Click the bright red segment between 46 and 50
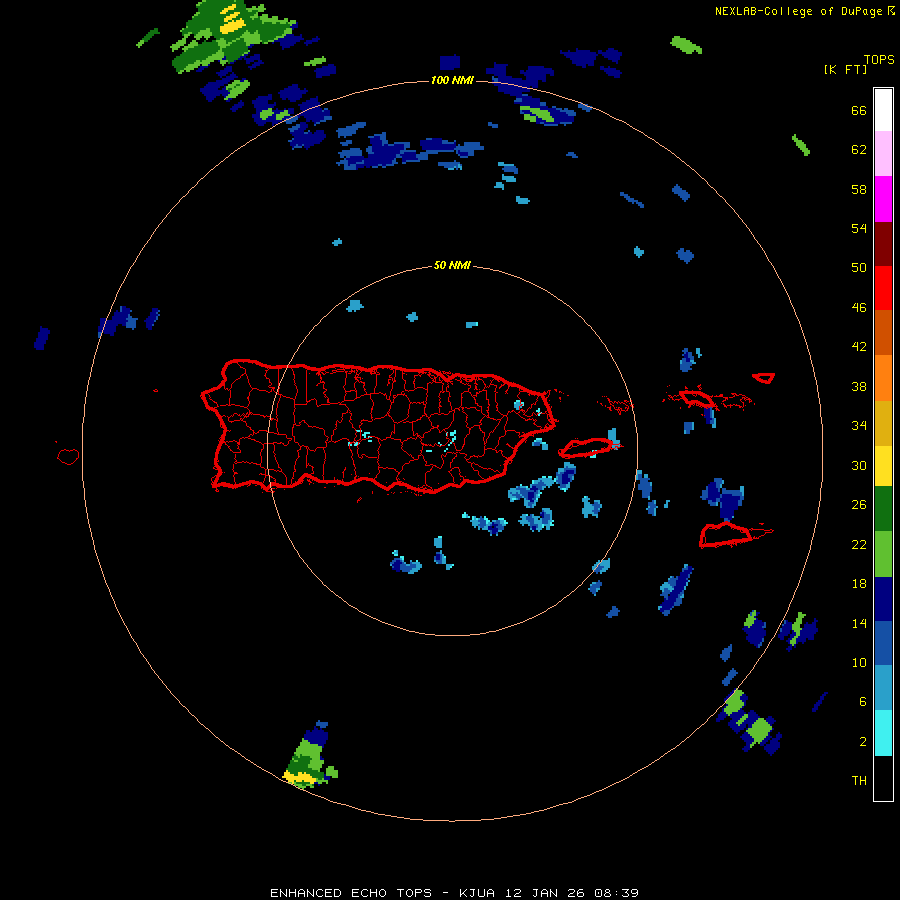Screen dimensions: 900x900 tap(883, 288)
